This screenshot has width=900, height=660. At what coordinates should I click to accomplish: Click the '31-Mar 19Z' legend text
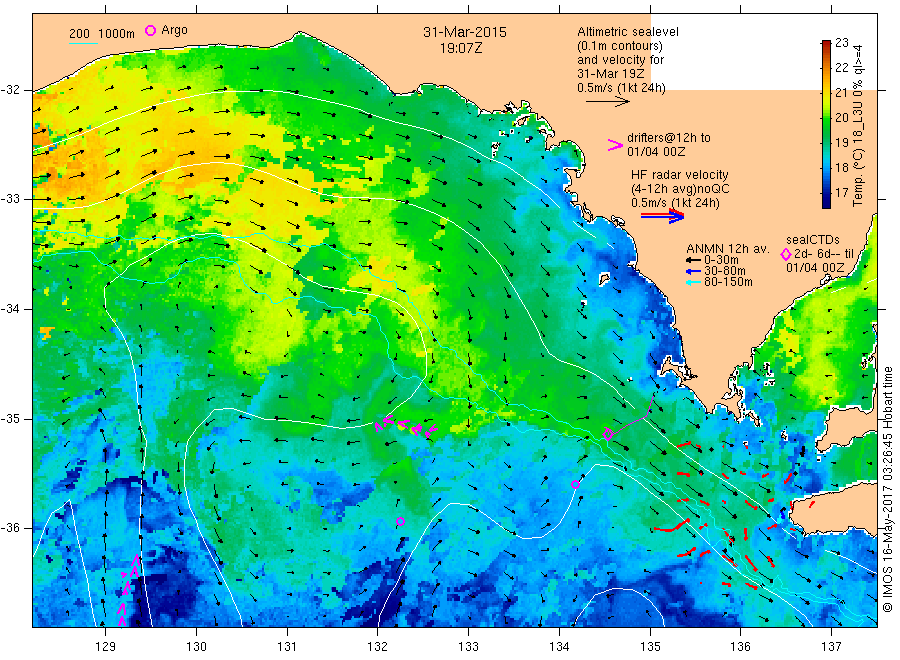pyautogui.click(x=611, y=74)
